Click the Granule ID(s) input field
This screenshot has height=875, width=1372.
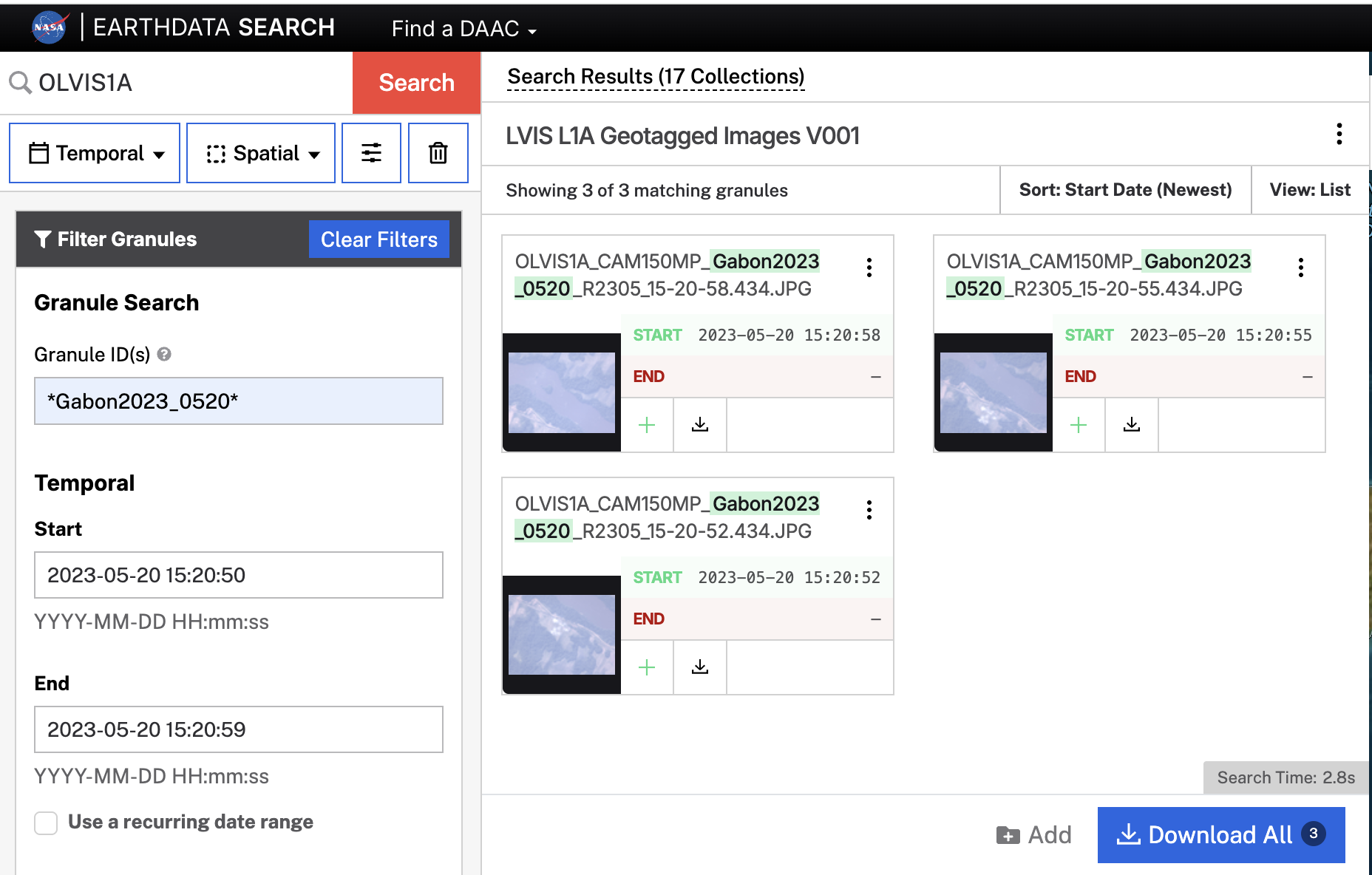(x=239, y=401)
